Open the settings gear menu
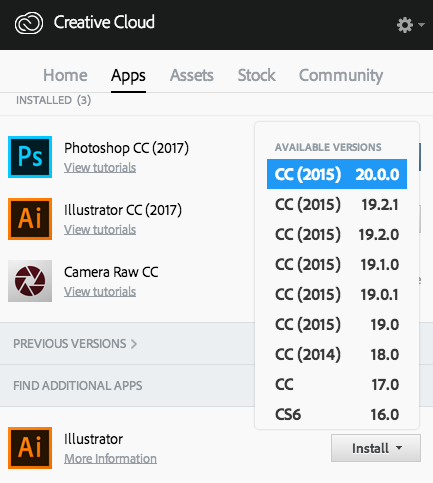The height and width of the screenshot is (483, 433). [x=410, y=25]
